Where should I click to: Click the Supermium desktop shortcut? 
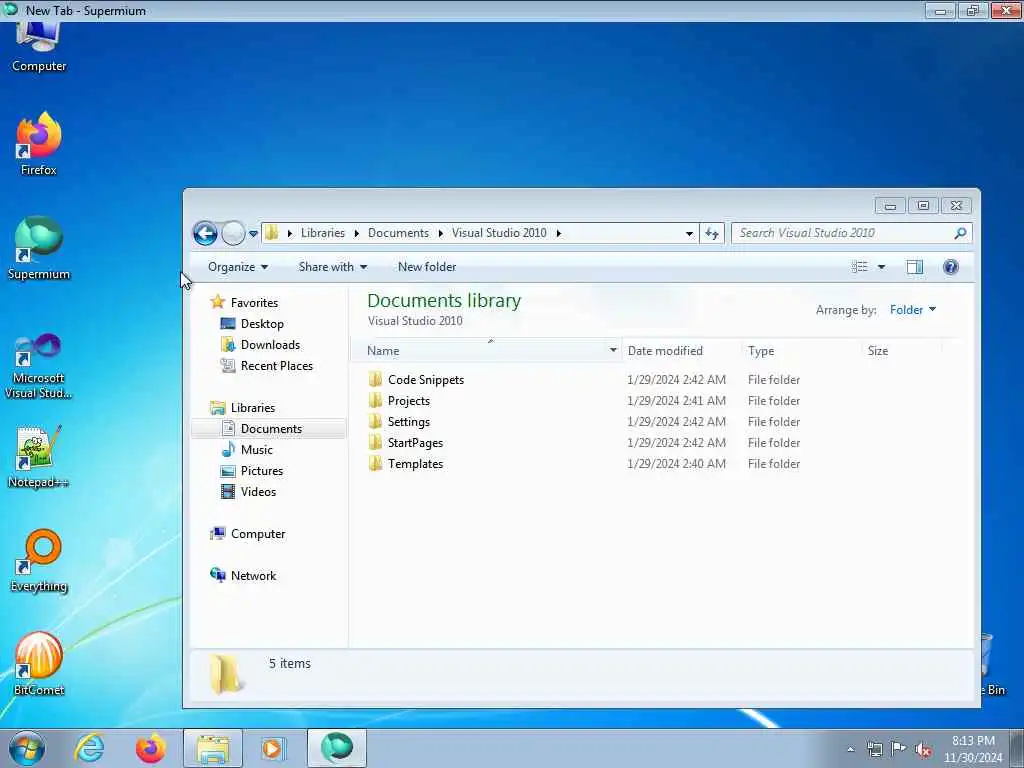(x=39, y=248)
